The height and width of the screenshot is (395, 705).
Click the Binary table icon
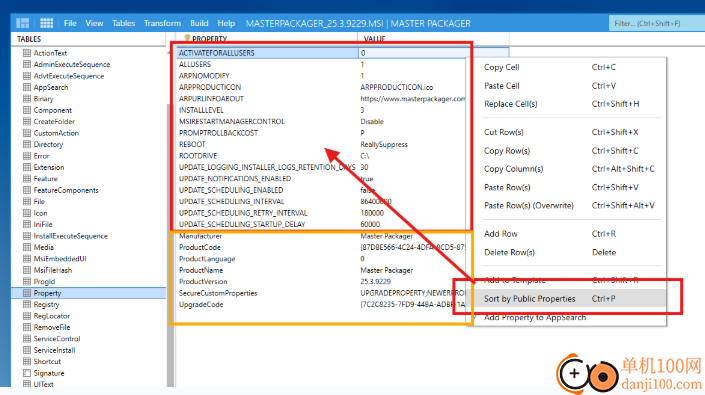[x=27, y=98]
